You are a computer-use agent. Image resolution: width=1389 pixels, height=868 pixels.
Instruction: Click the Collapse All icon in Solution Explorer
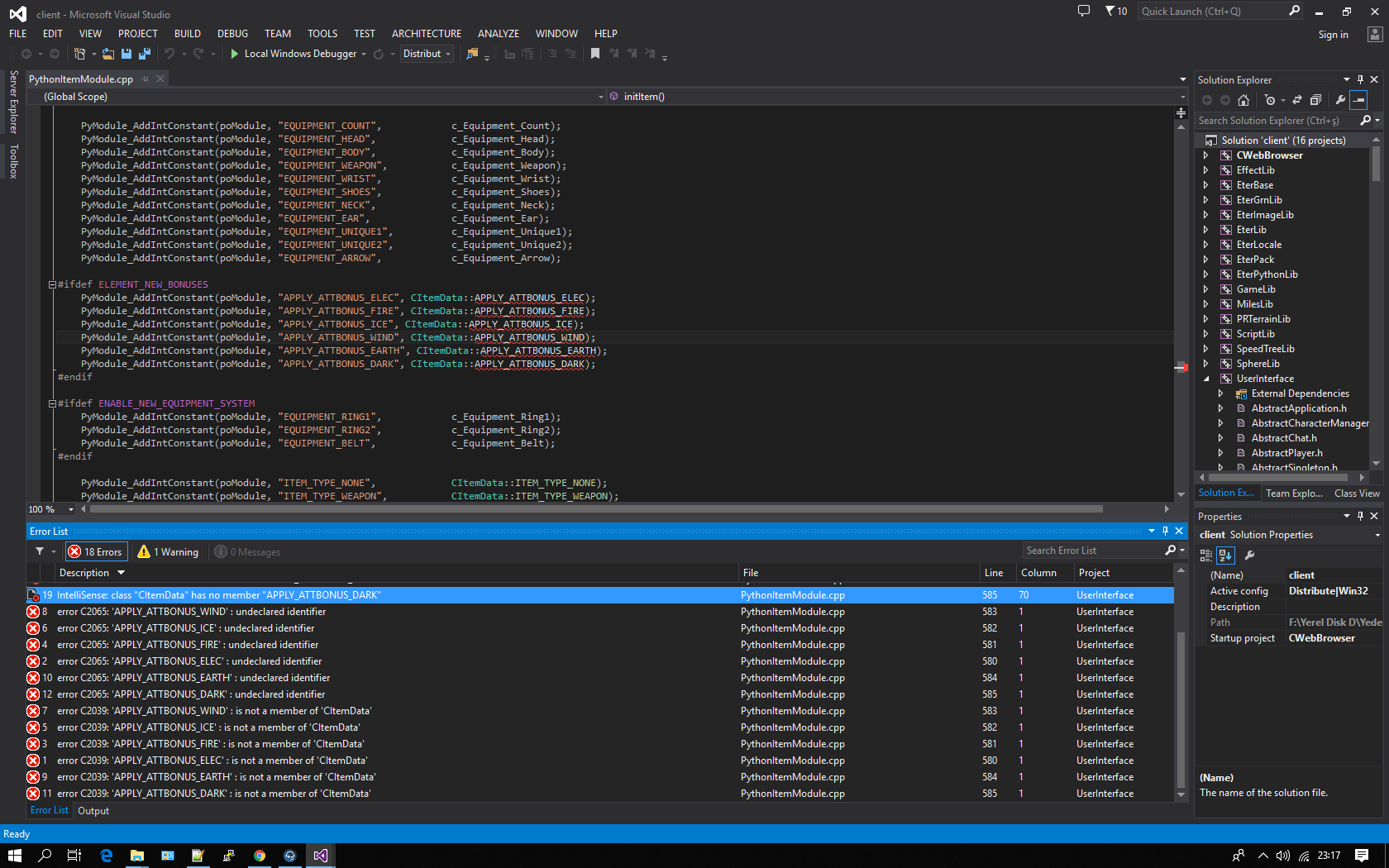tap(1315, 100)
